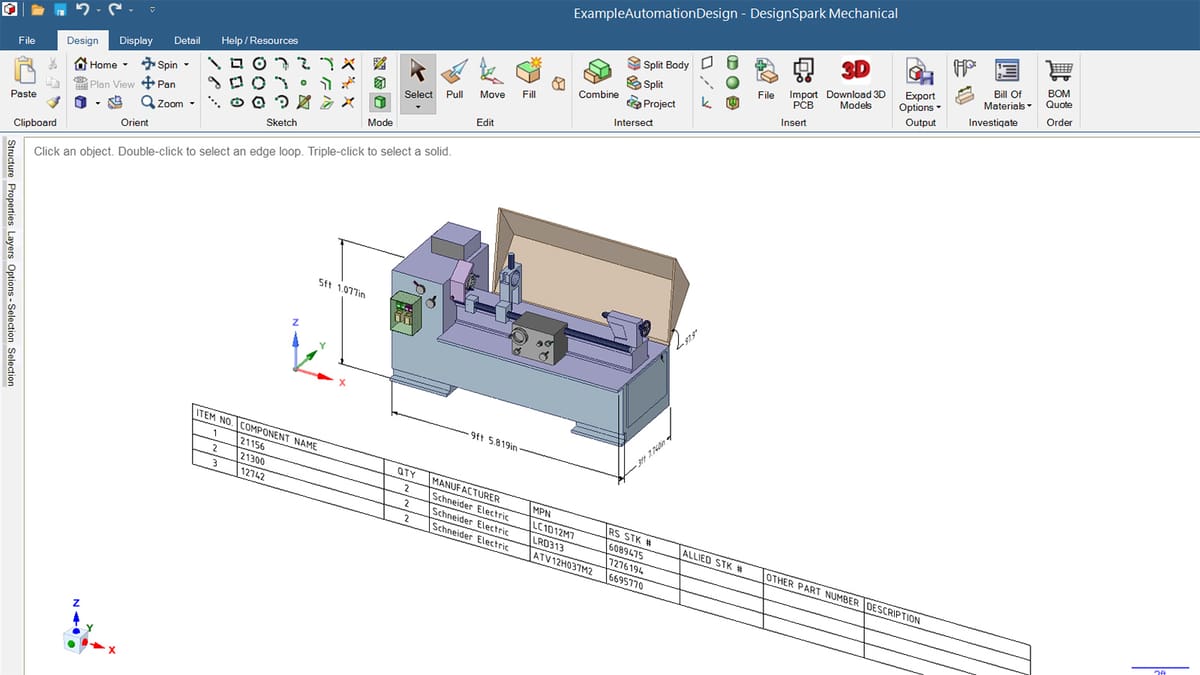Undo the last action

83,11
